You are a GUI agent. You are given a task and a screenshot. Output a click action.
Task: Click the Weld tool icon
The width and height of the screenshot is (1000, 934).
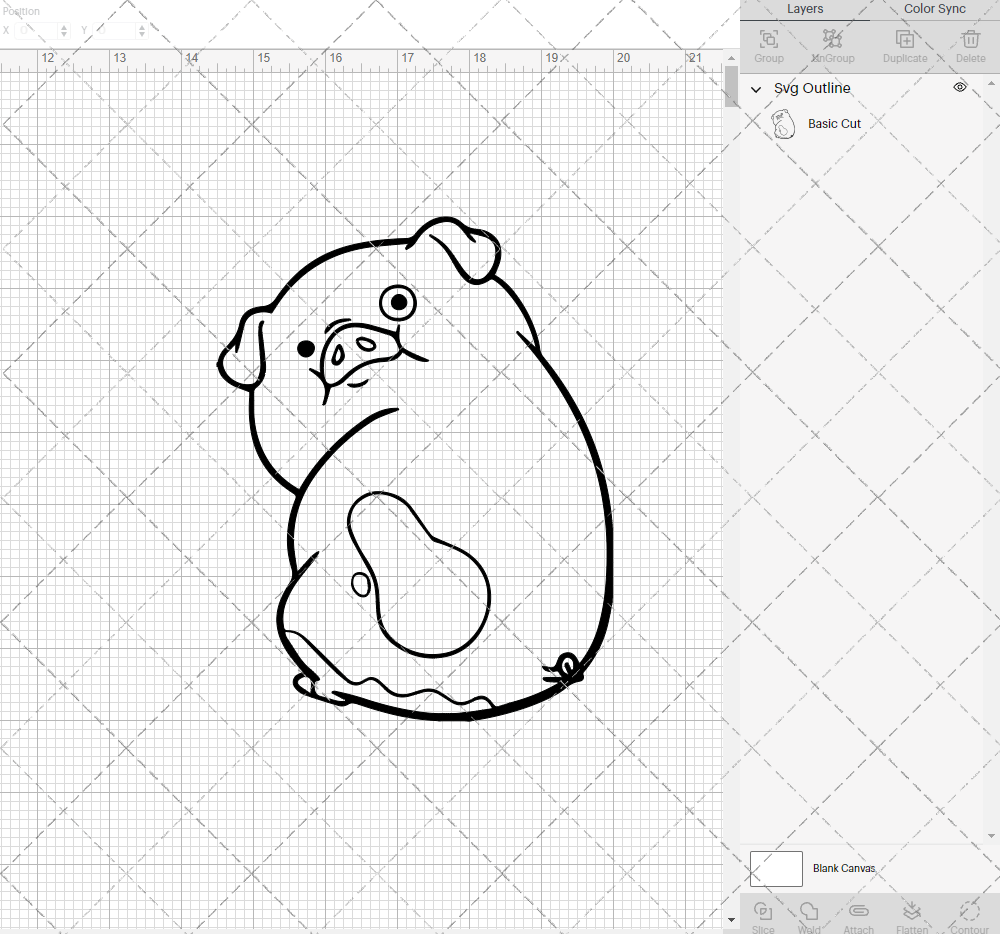point(809,911)
